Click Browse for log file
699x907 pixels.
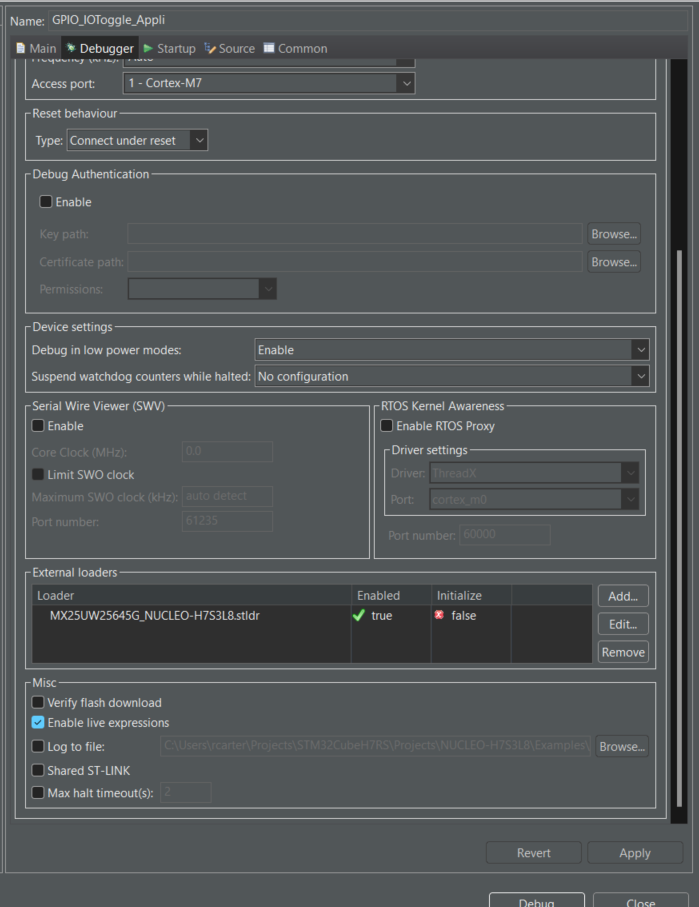point(622,746)
